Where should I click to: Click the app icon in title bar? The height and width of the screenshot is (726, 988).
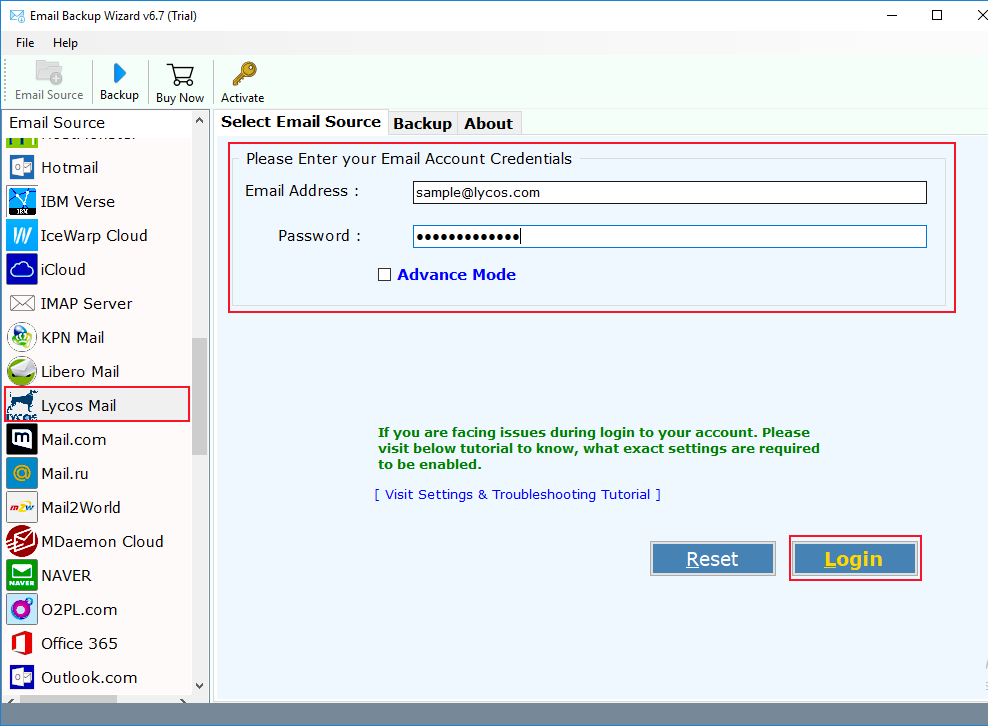[17, 16]
